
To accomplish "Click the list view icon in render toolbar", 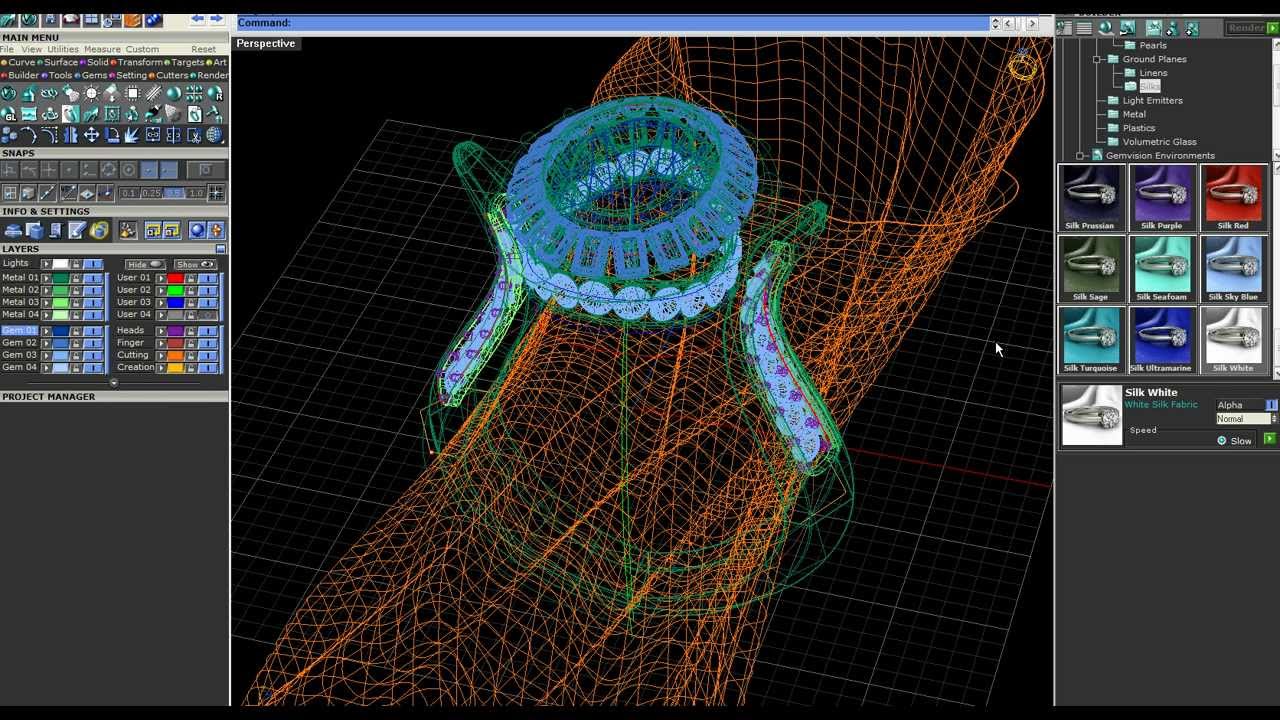I will 1084,28.
